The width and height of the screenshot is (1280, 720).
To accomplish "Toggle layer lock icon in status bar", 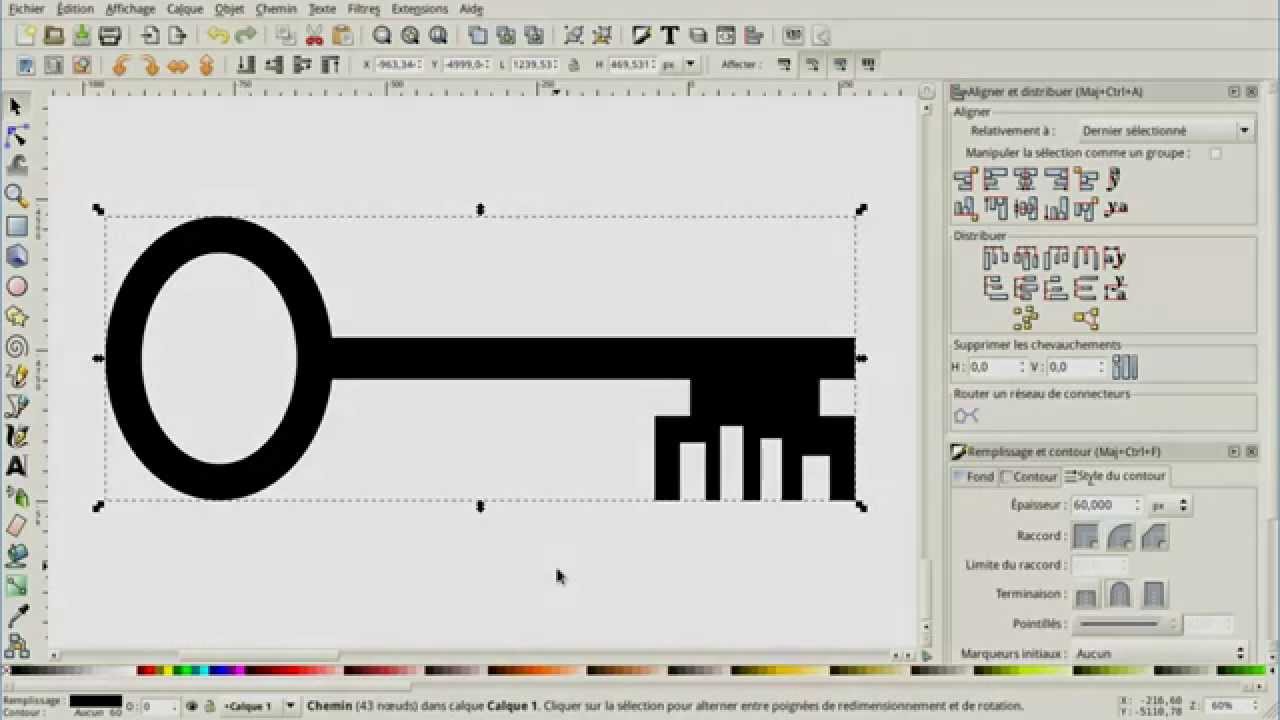I will click(208, 706).
